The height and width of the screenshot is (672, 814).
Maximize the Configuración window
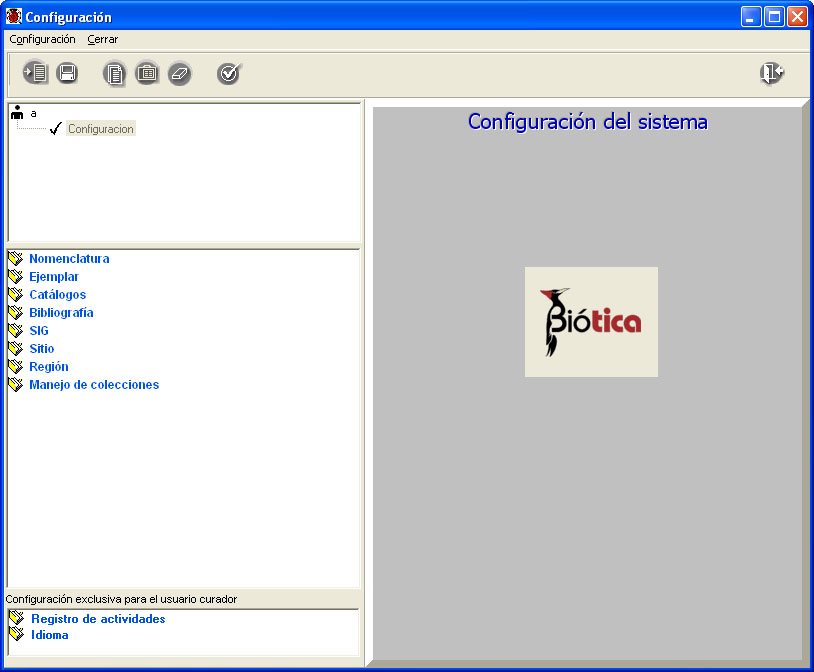pyautogui.click(x=774, y=17)
